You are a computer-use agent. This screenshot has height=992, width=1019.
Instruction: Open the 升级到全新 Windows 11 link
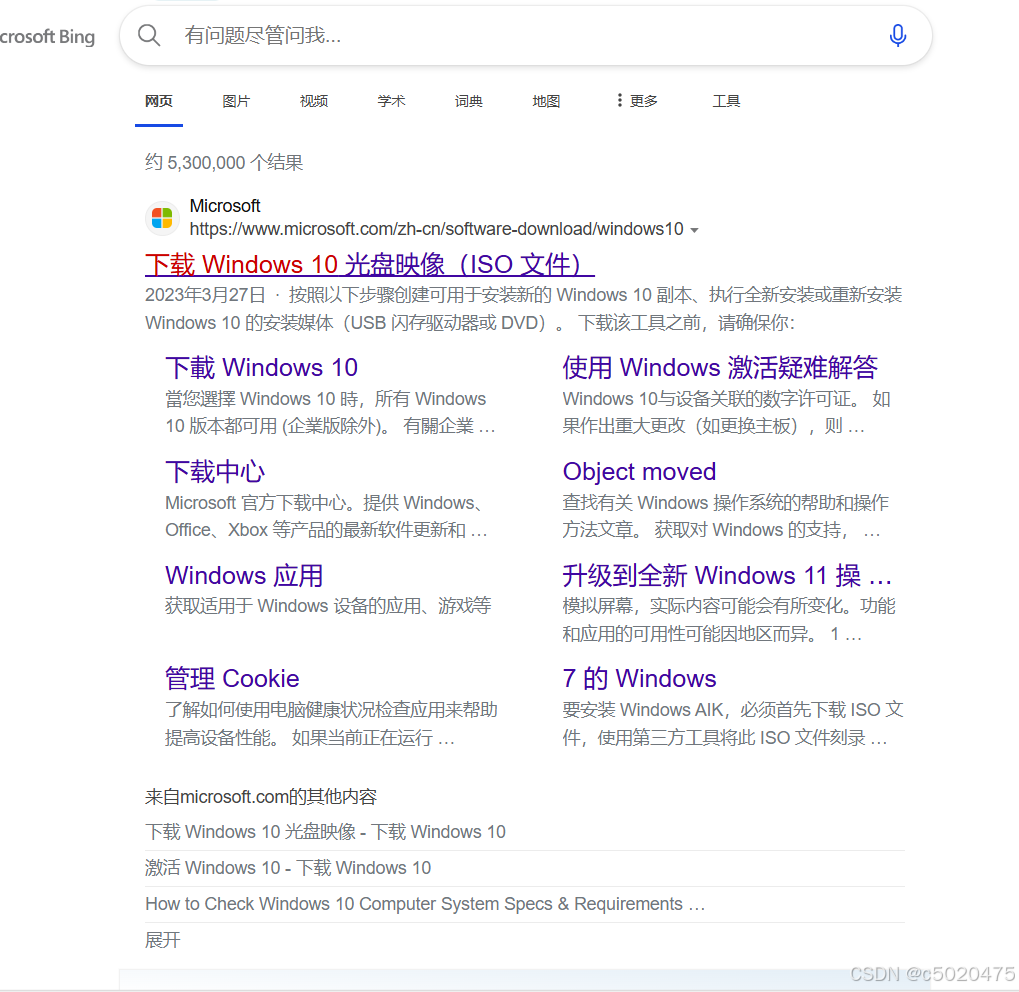pyautogui.click(x=726, y=575)
